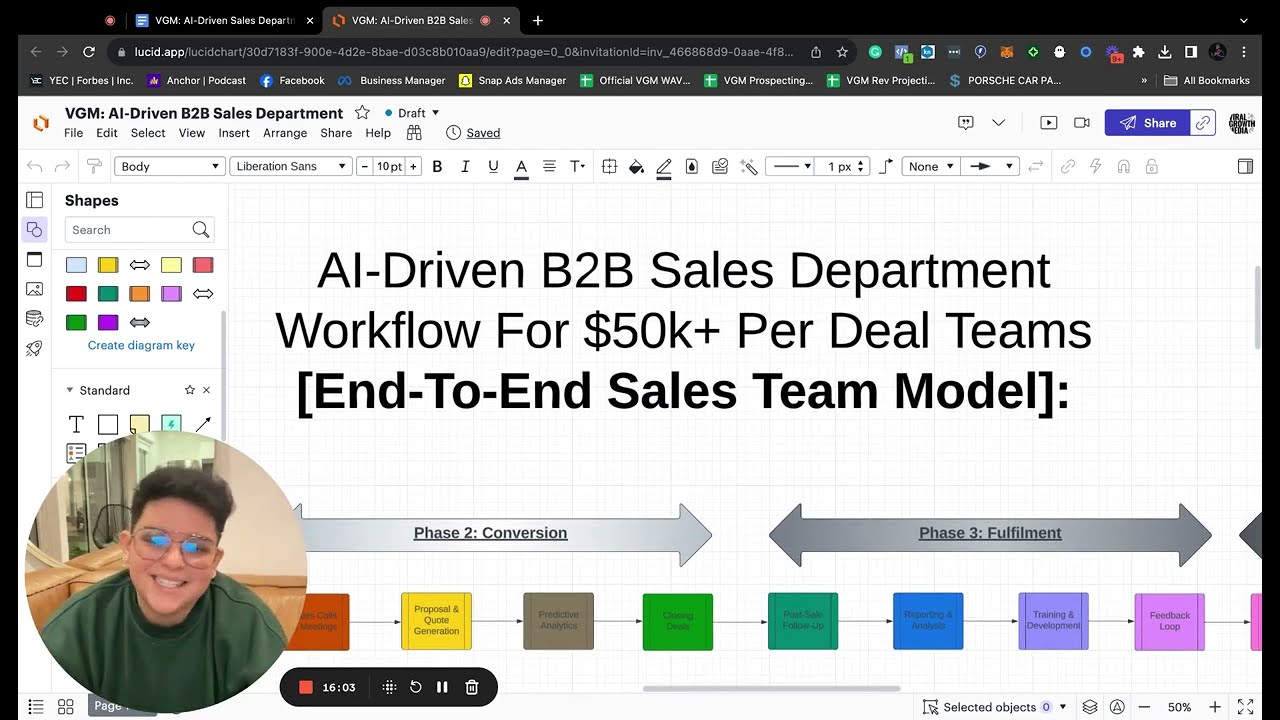Copy share link icon next to Share
This screenshot has width=1280, height=720.
click(1204, 122)
